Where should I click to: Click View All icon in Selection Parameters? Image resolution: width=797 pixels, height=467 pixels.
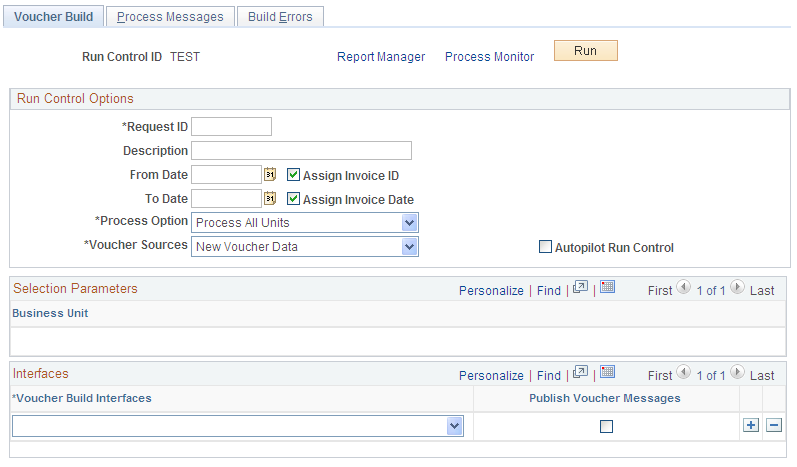coord(580,288)
